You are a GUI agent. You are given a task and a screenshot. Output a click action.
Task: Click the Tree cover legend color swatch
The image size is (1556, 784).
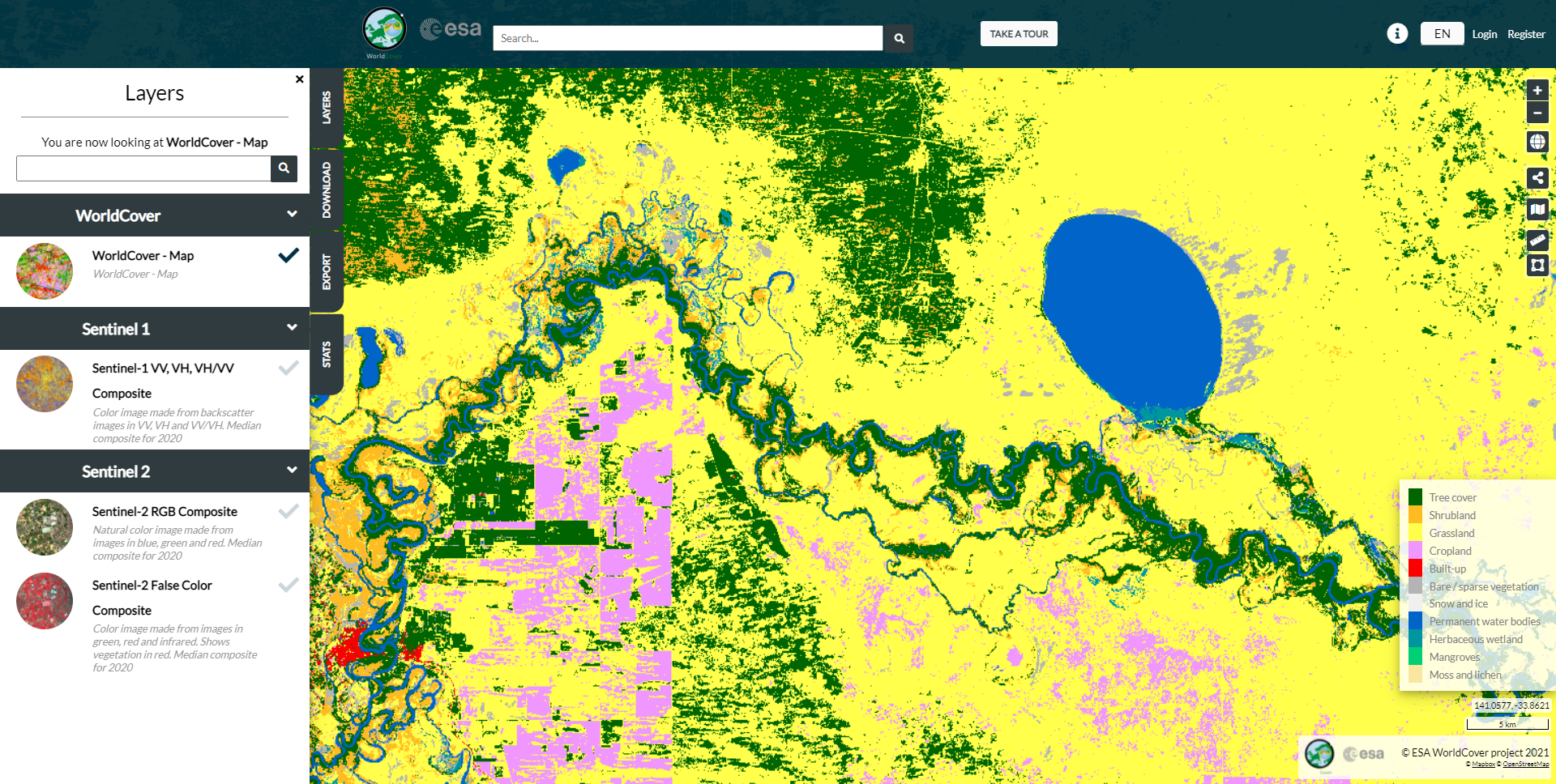[x=1415, y=496]
